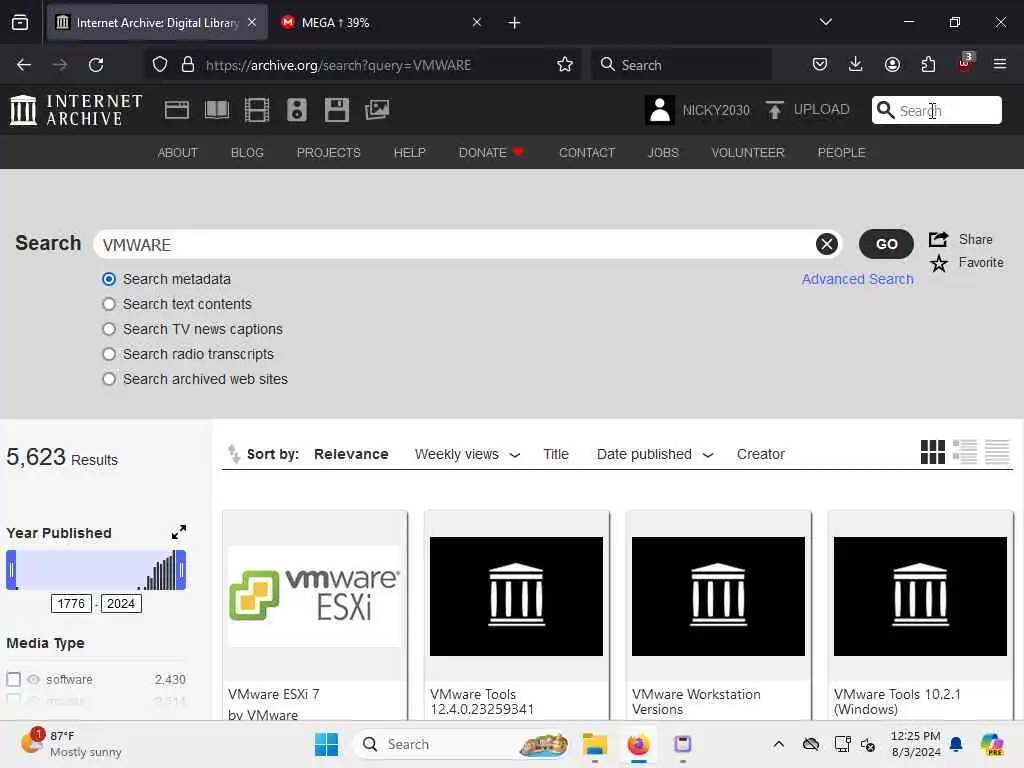Open Firefox account icon
This screenshot has height=768, width=1024.
tap(892, 64)
